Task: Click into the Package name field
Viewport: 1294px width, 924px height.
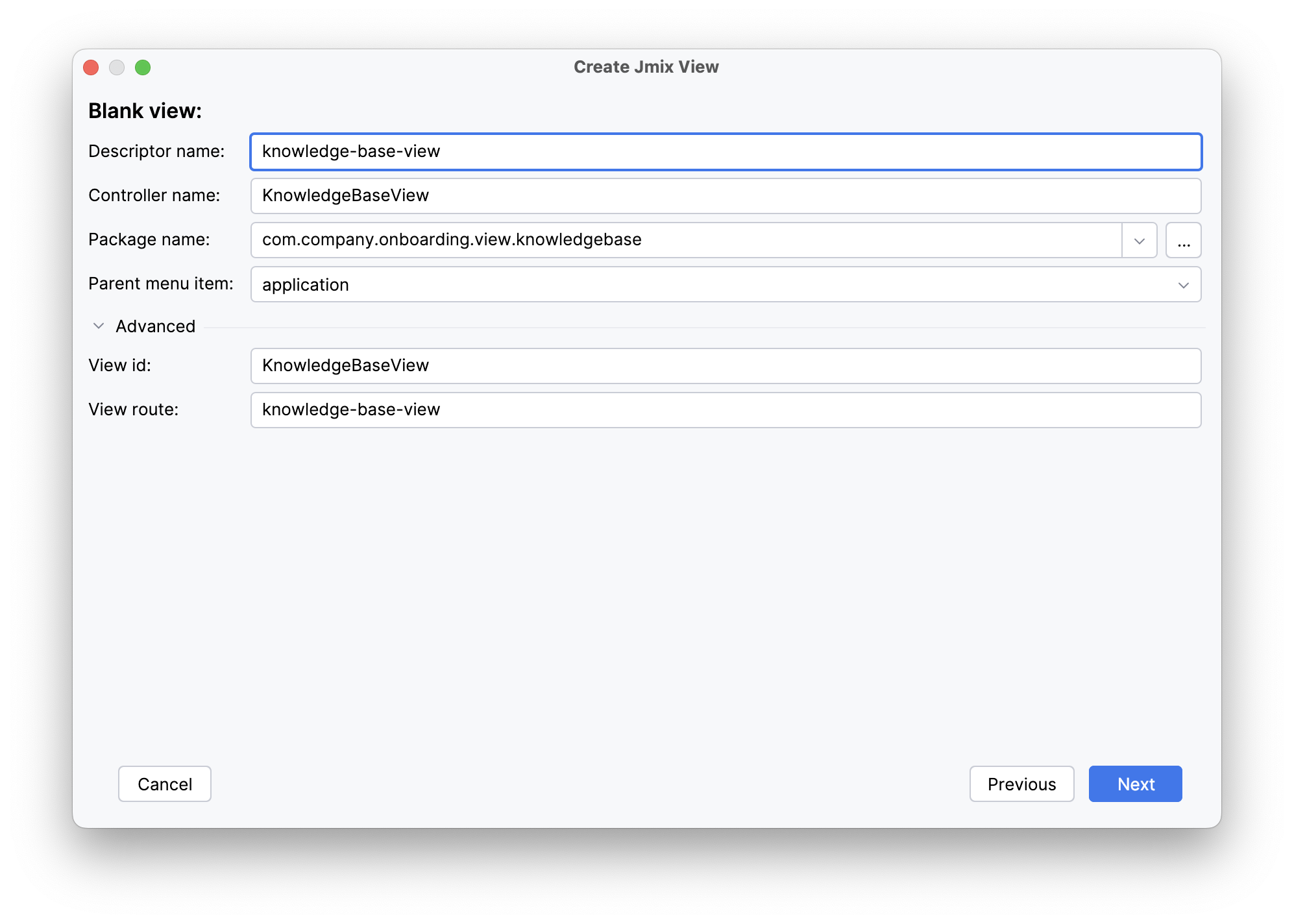Action: pos(649,240)
